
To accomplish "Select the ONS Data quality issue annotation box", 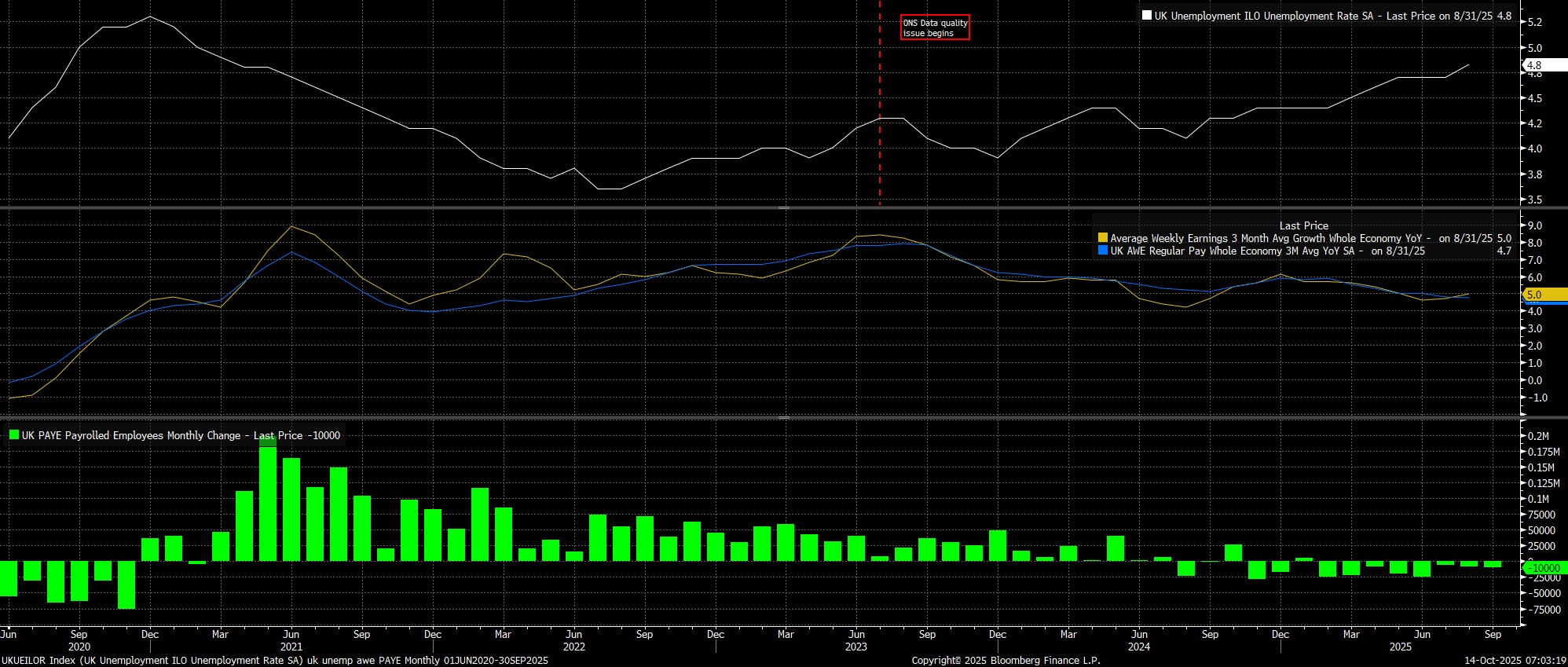I will click(935, 27).
